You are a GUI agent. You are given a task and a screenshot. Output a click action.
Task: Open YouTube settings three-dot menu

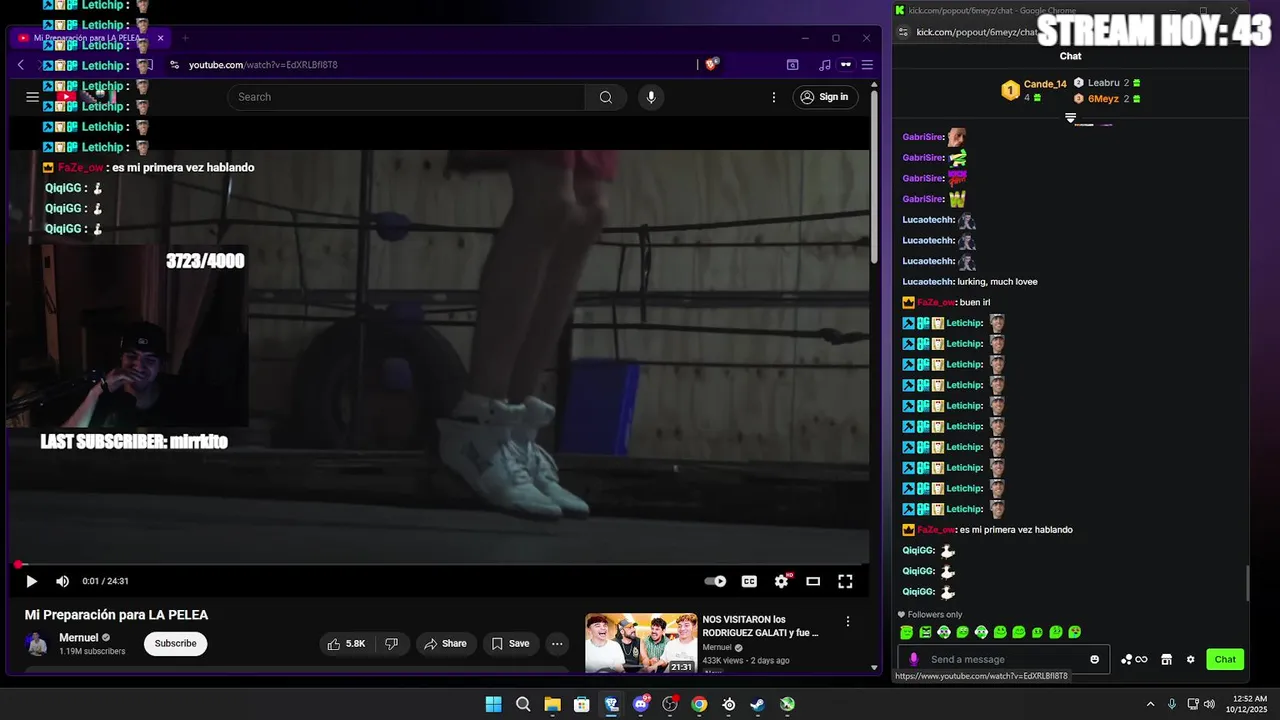click(x=773, y=97)
